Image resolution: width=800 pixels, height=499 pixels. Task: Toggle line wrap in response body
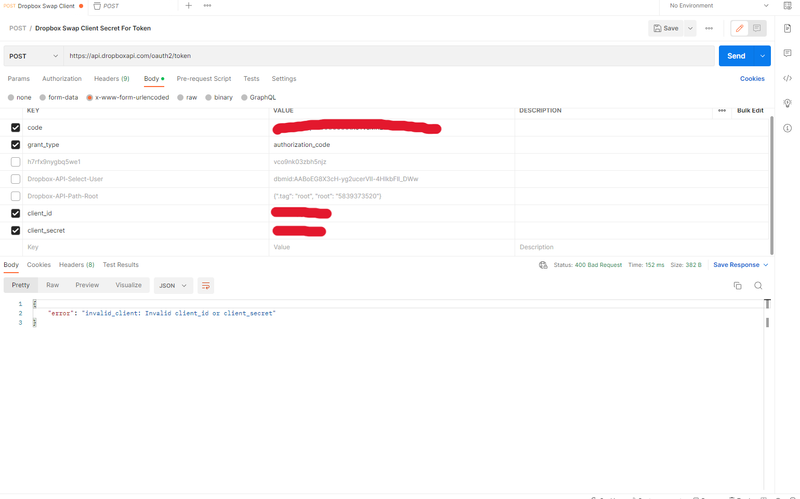[206, 286]
